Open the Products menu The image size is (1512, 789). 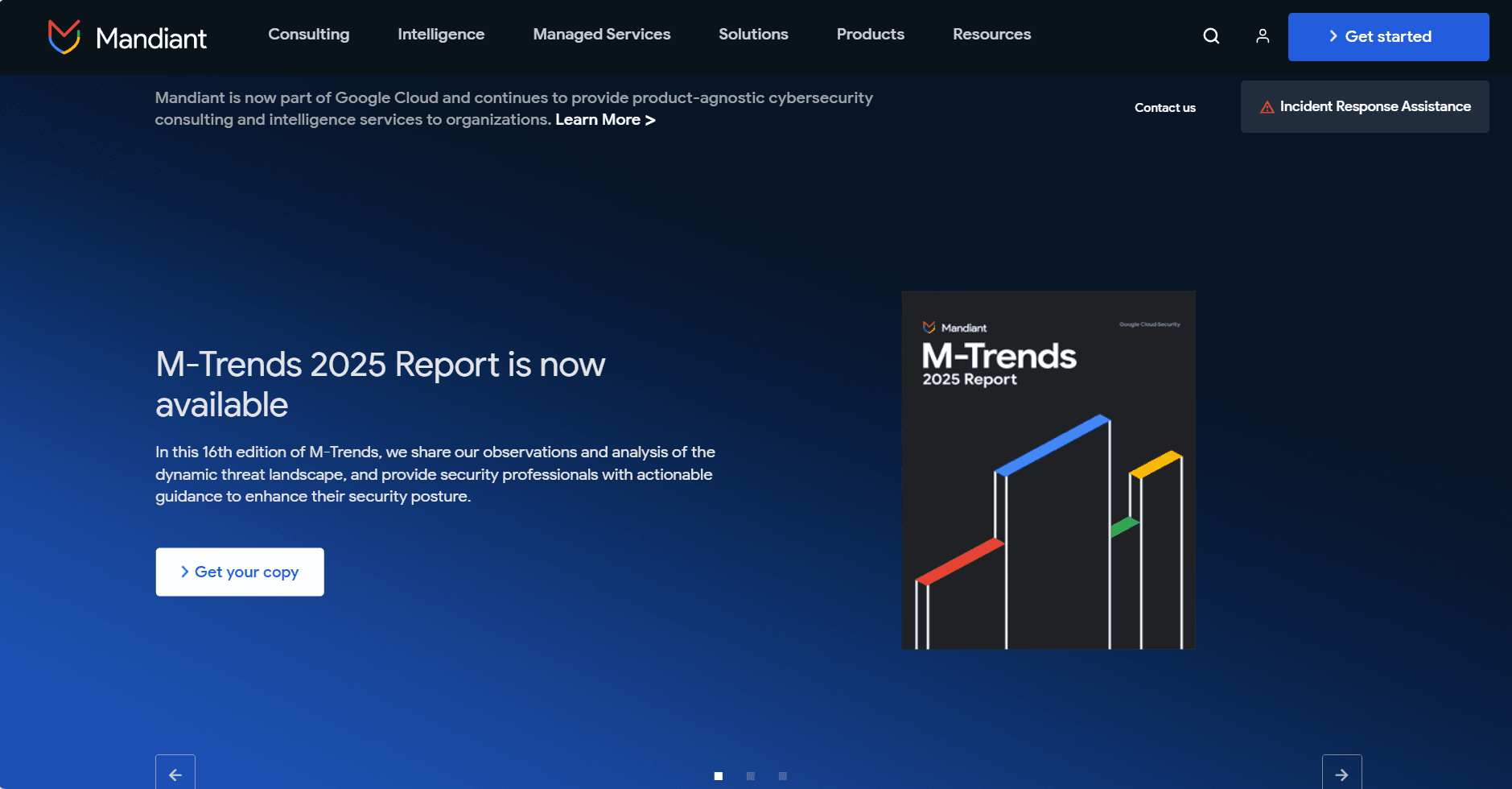[871, 35]
